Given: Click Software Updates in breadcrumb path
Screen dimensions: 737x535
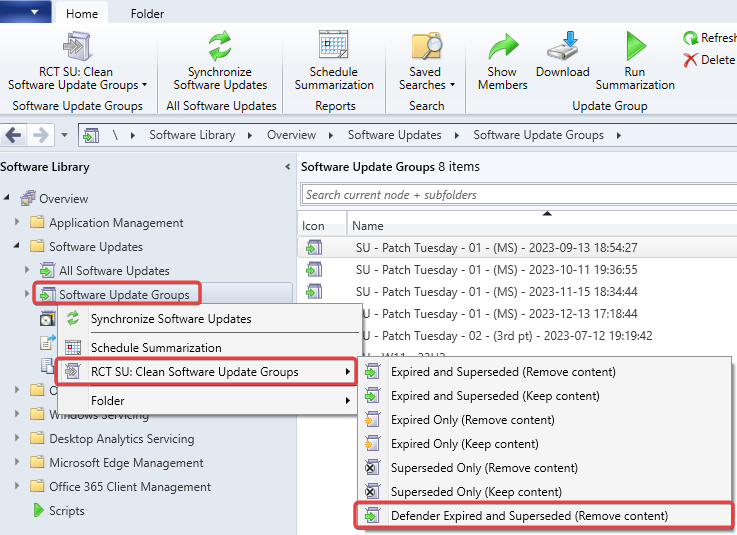Looking at the screenshot, I should click(x=394, y=135).
